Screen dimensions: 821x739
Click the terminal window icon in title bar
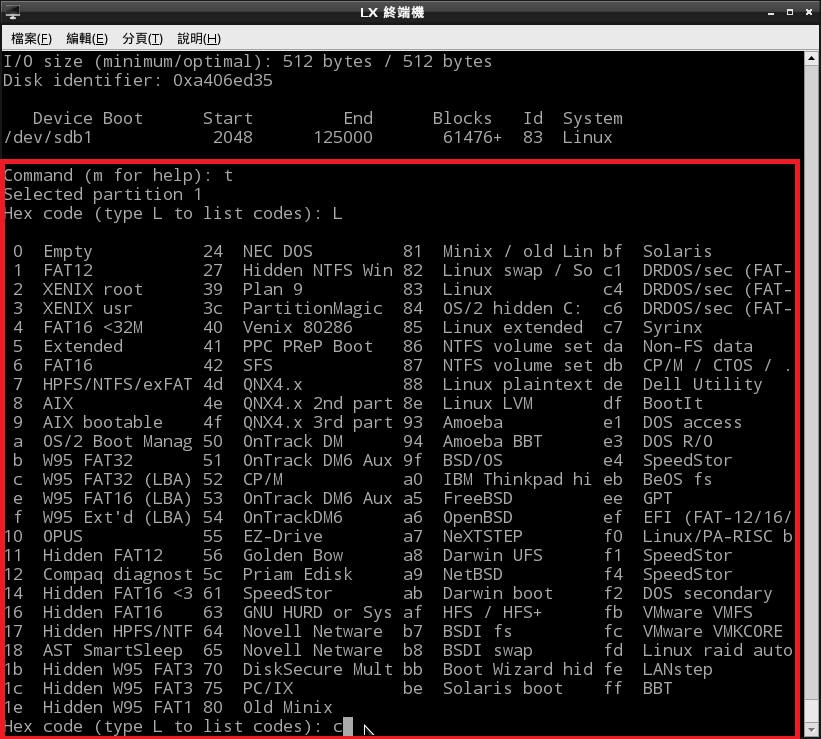(x=12, y=12)
